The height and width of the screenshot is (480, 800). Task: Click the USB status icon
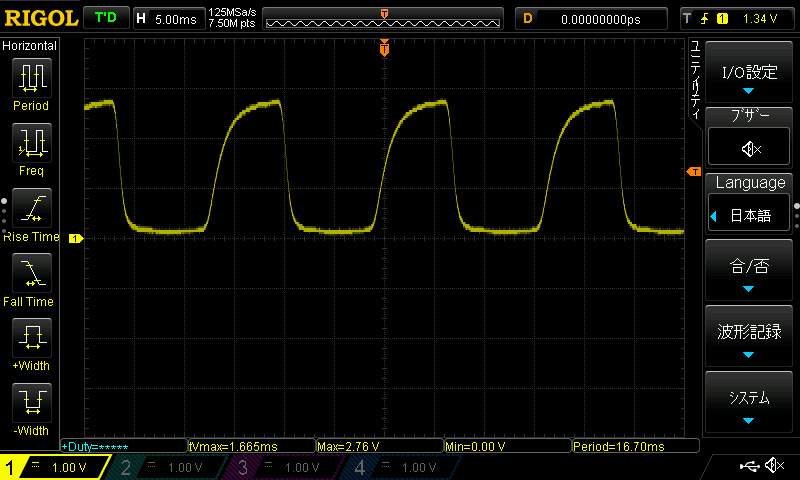coord(749,466)
